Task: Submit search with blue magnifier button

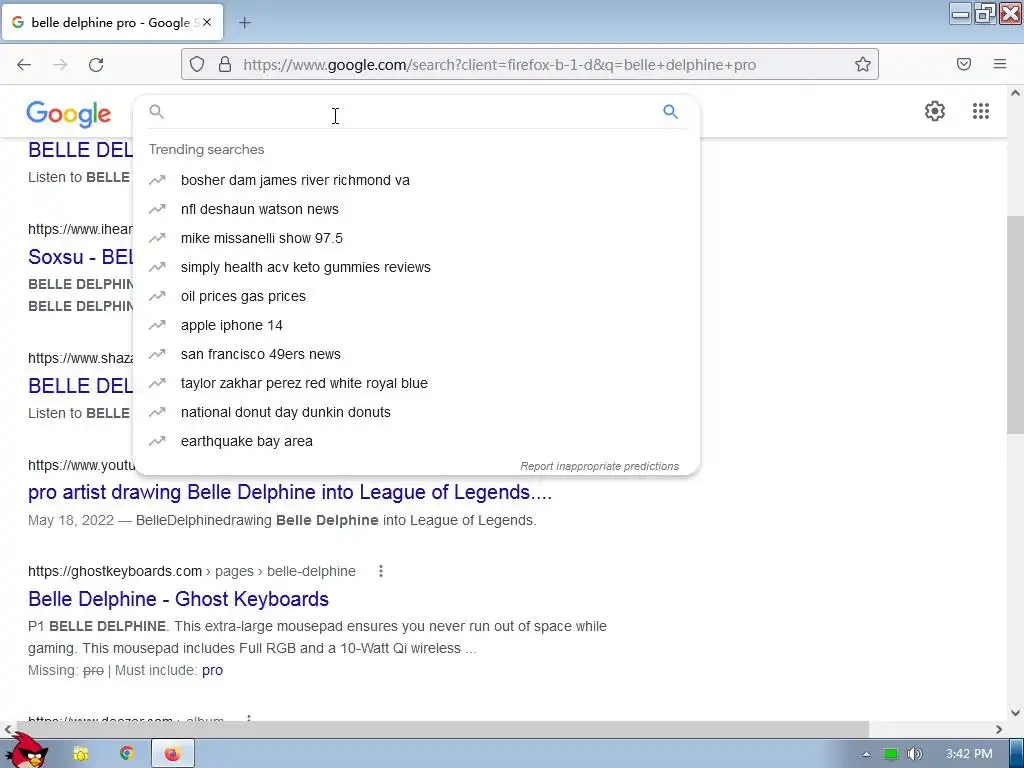Action: click(671, 112)
